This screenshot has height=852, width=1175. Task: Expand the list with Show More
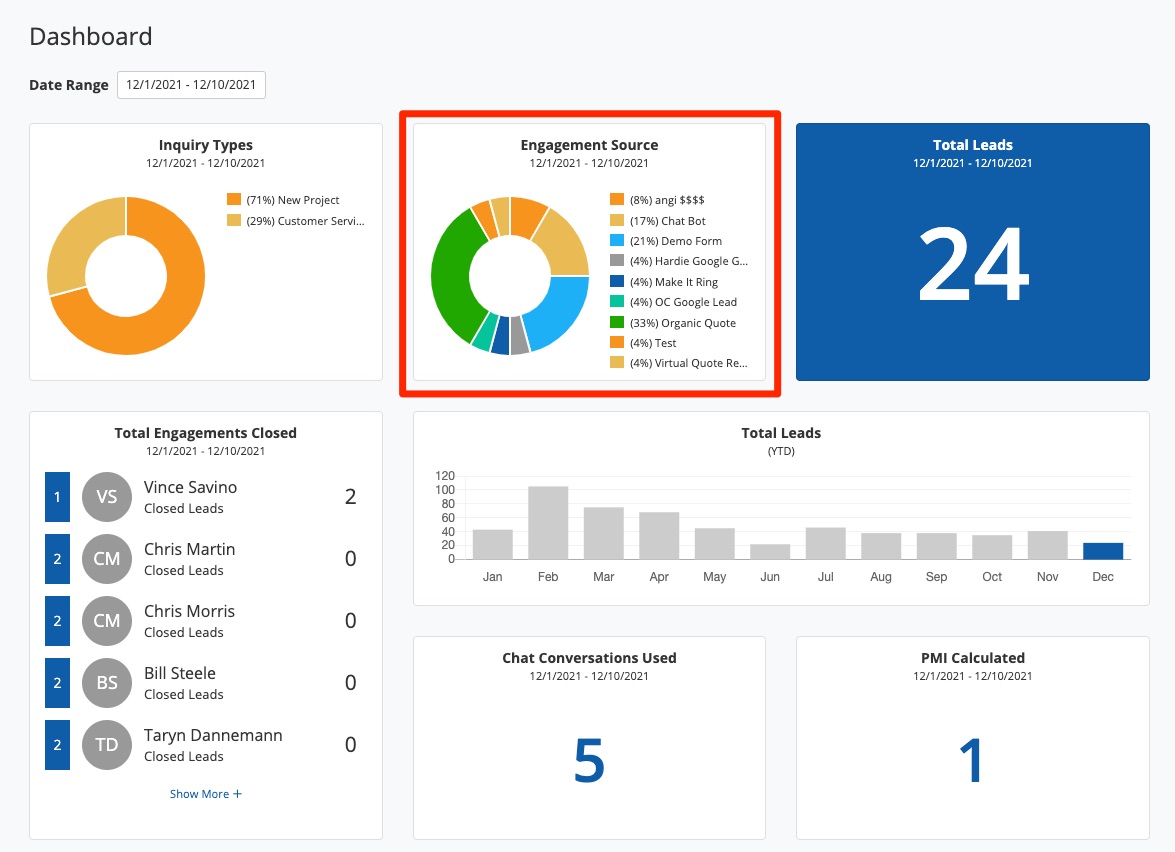[205, 794]
